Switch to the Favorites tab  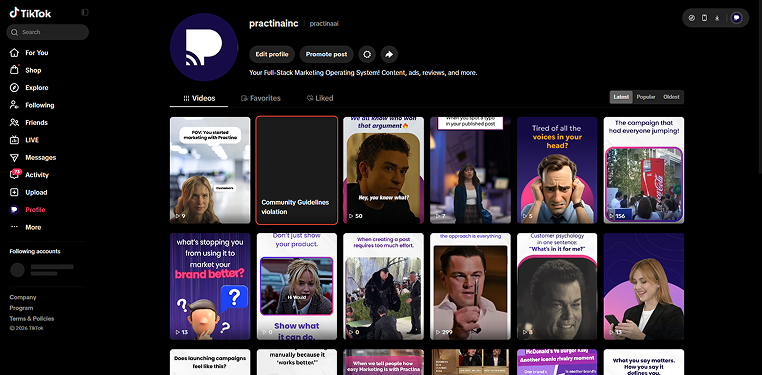[261, 98]
